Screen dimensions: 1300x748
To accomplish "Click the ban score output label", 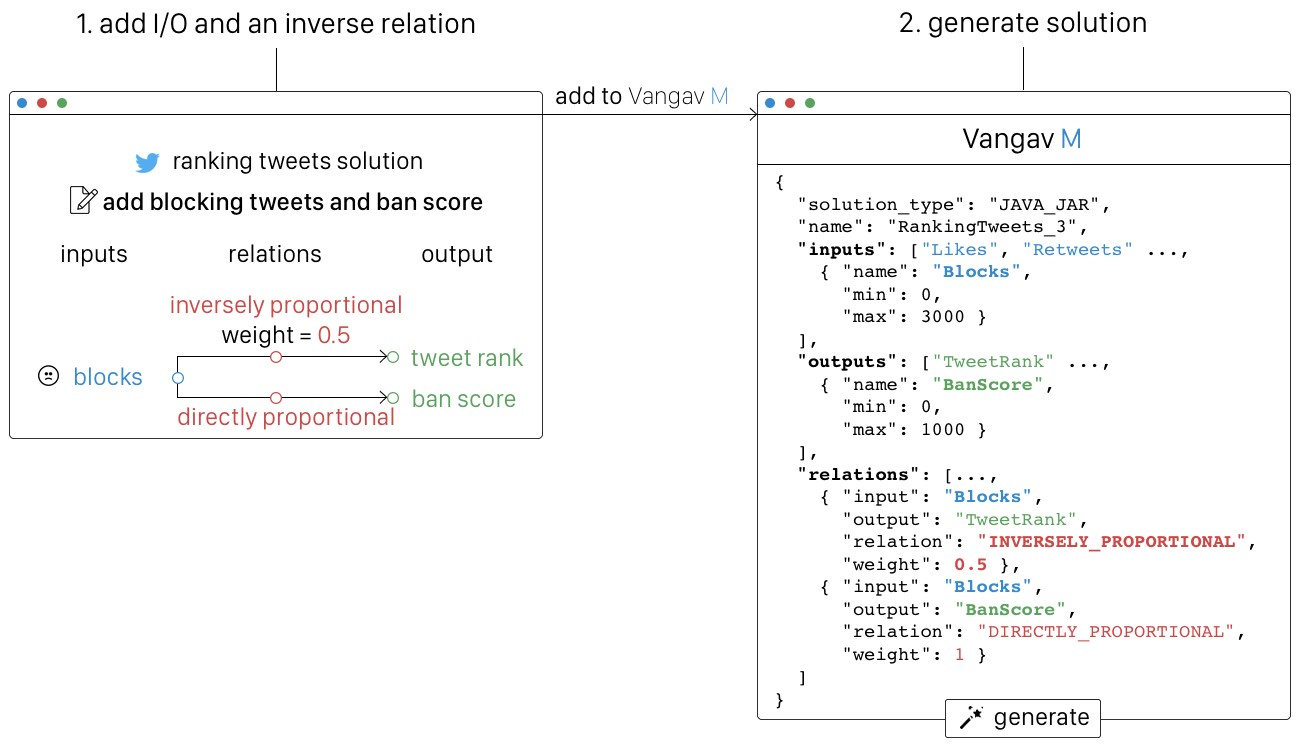I will (x=464, y=399).
